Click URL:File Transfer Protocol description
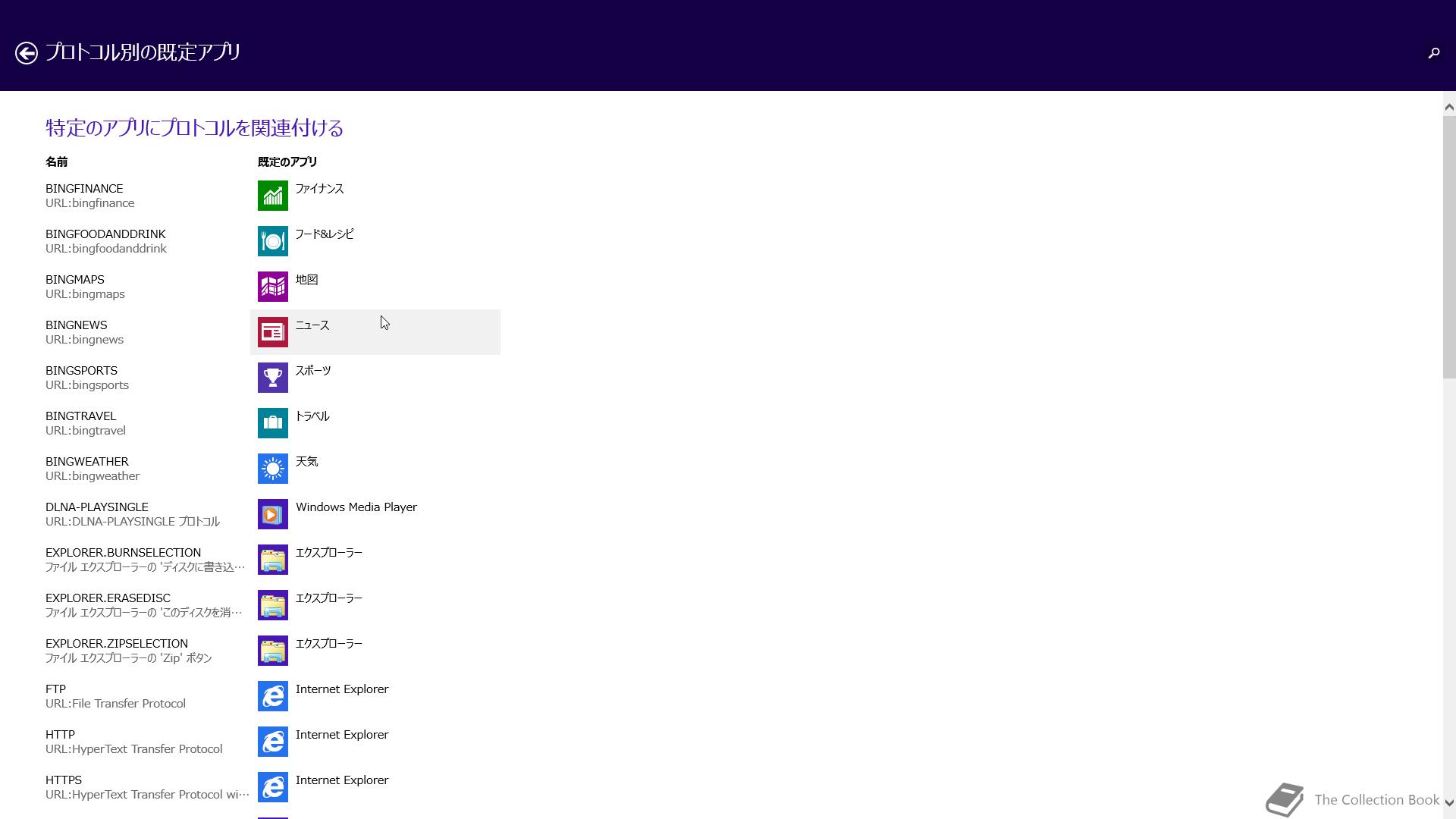This screenshot has height=819, width=1456. [115, 704]
